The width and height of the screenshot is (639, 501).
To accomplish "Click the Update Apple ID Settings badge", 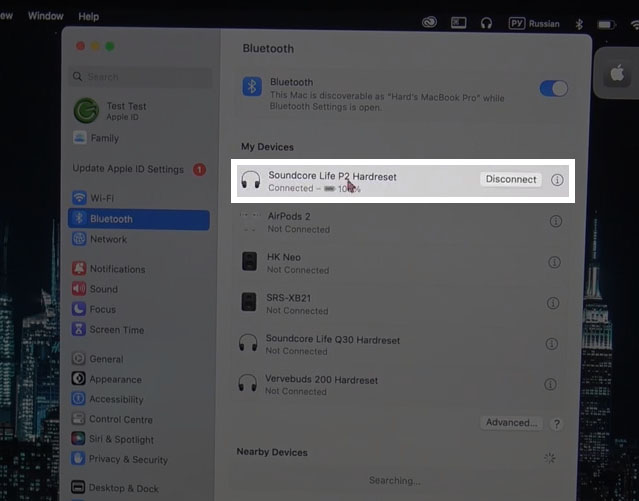I will click(199, 169).
